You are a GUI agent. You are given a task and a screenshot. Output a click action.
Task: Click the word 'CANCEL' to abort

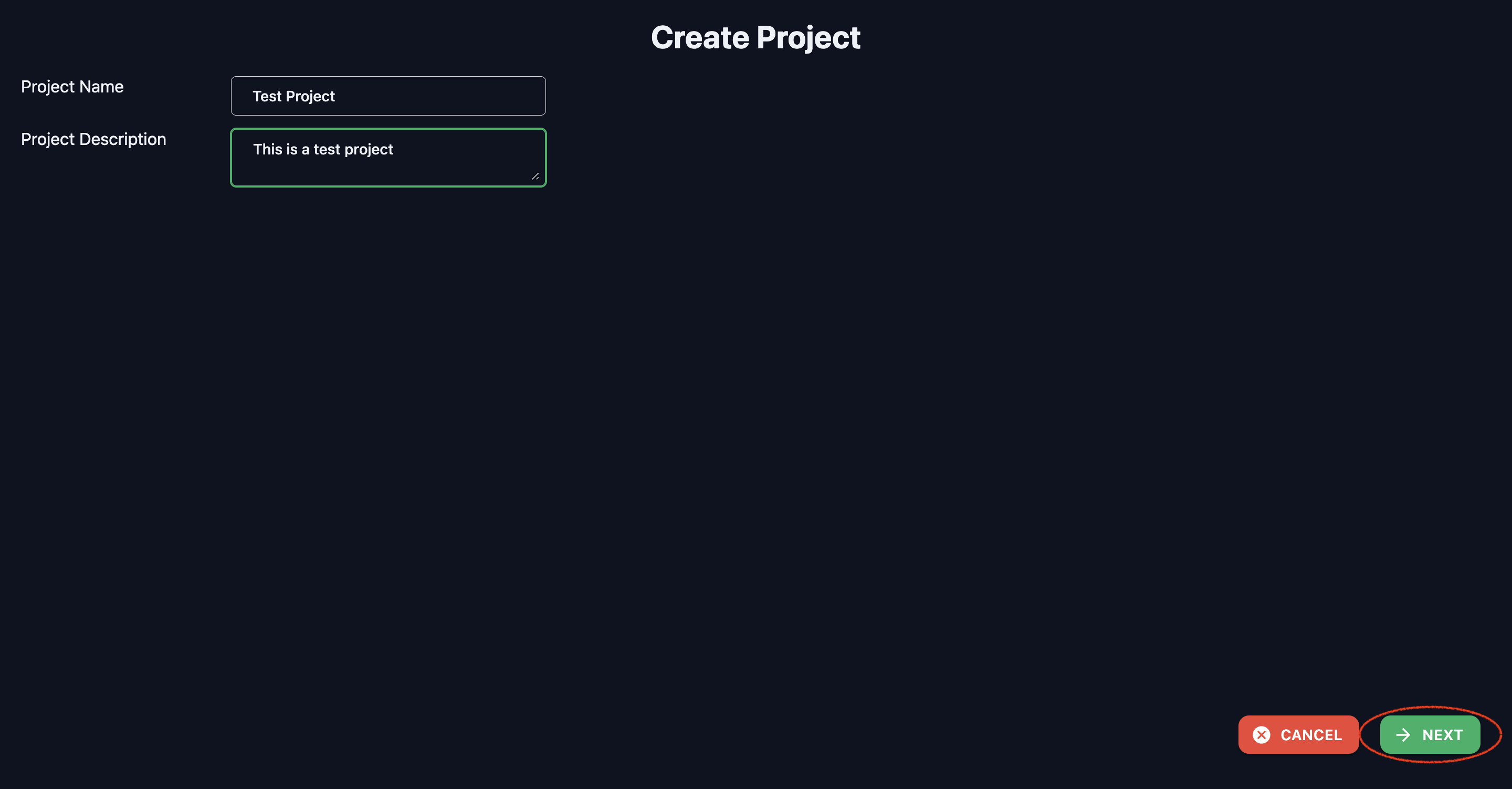point(1311,735)
